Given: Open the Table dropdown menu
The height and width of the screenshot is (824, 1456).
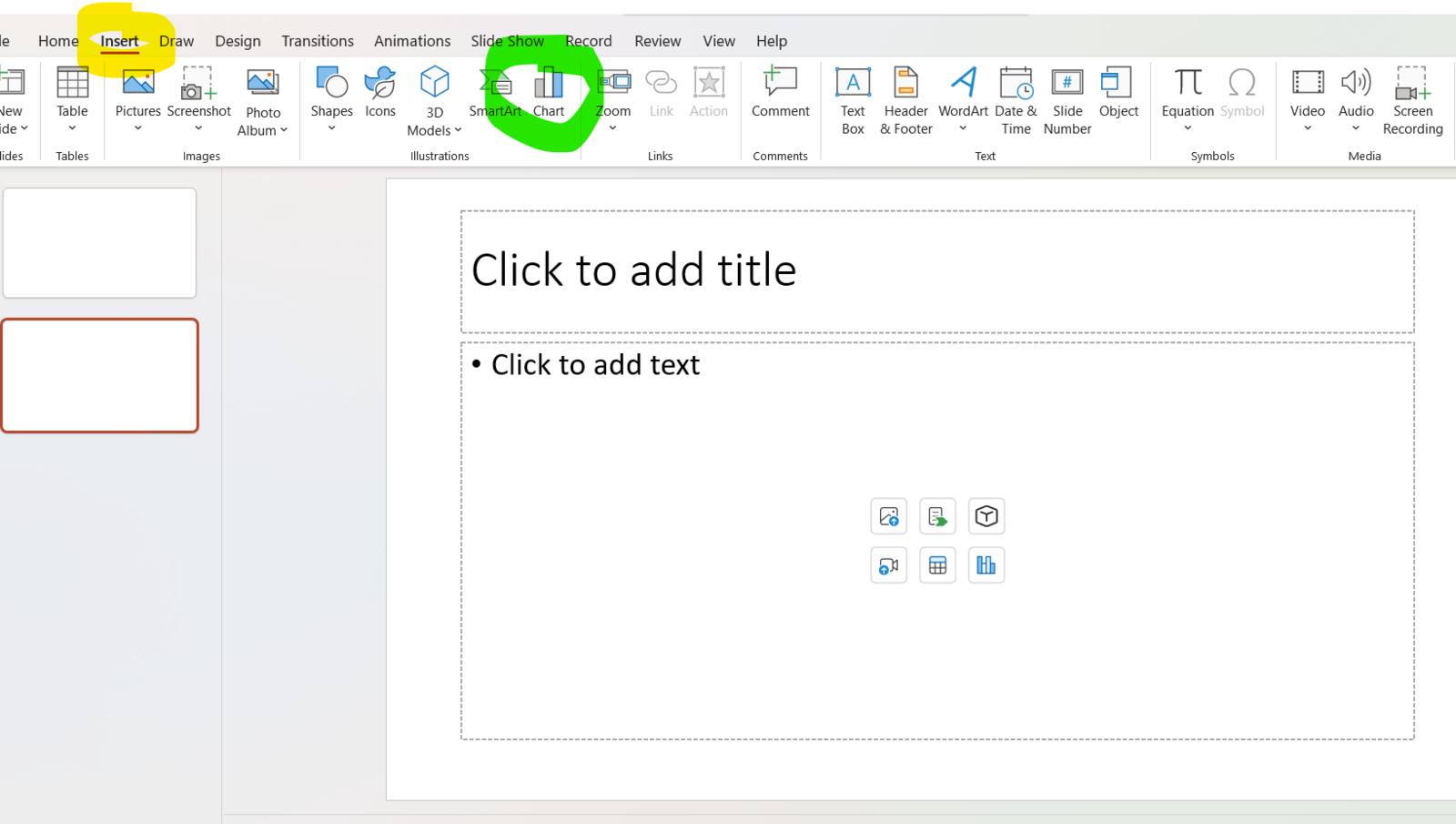Looking at the screenshot, I should click(72, 127).
